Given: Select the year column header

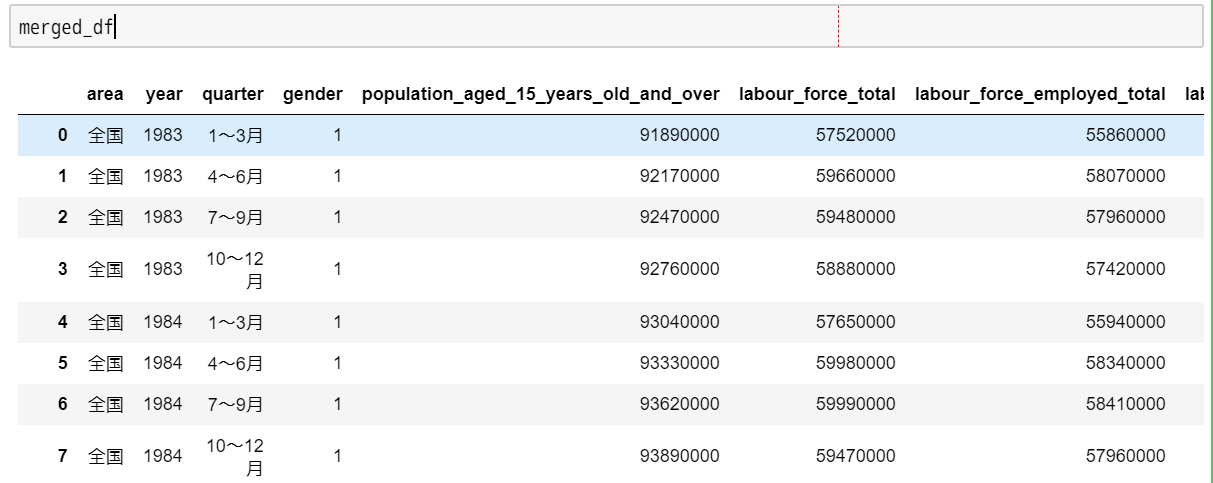Looking at the screenshot, I should pyautogui.click(x=164, y=94).
